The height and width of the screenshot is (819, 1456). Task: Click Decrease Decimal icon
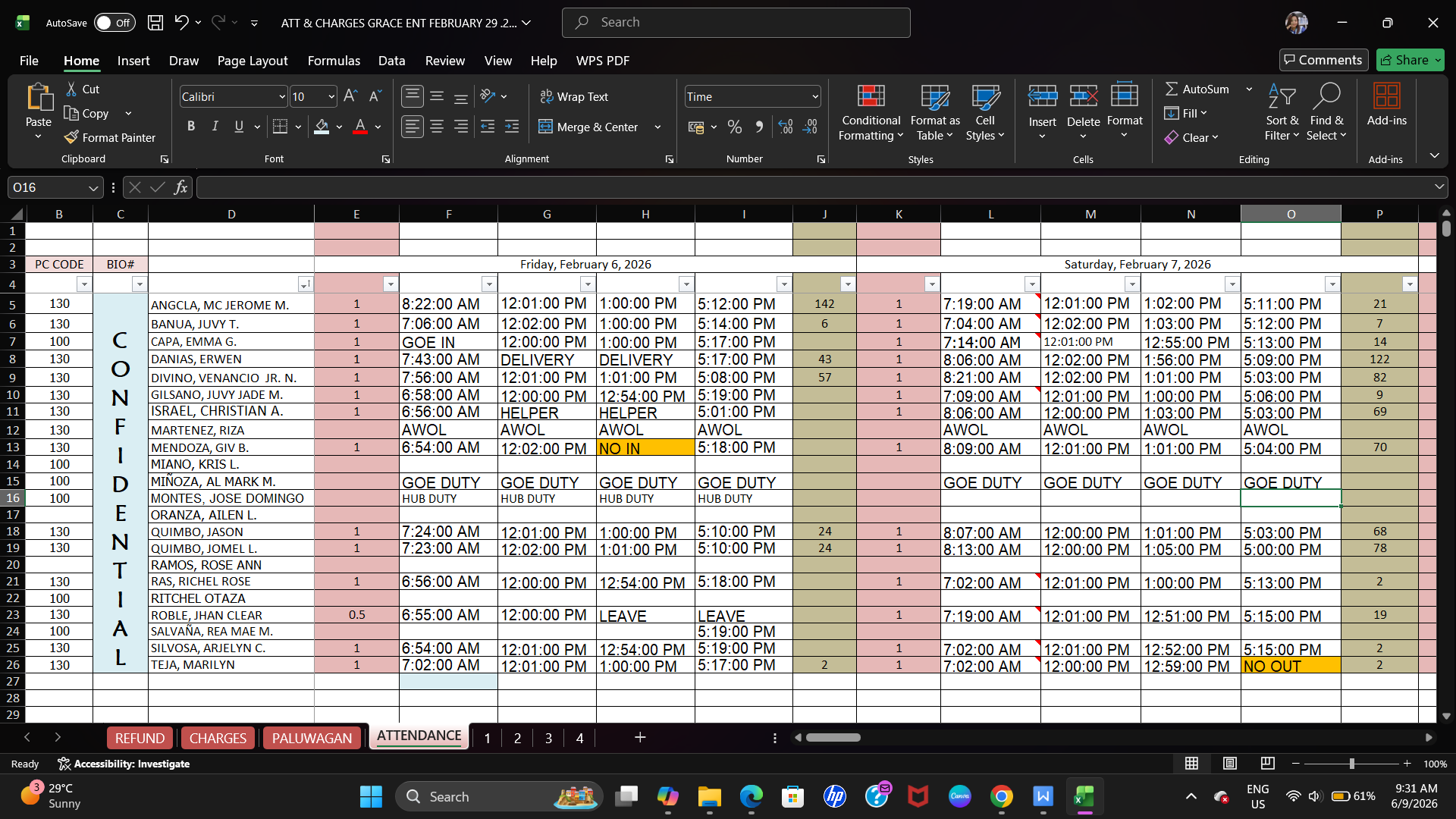click(811, 127)
